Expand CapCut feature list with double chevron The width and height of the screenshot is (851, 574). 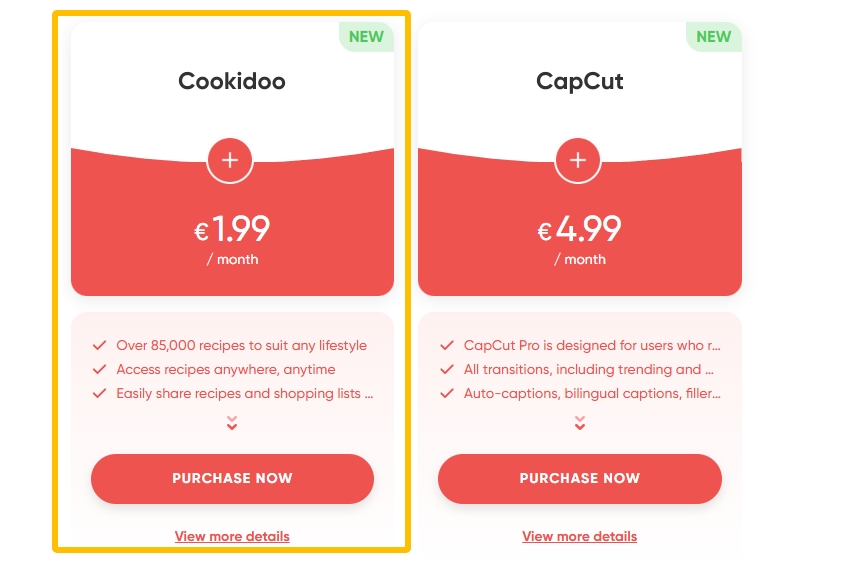[579, 423]
